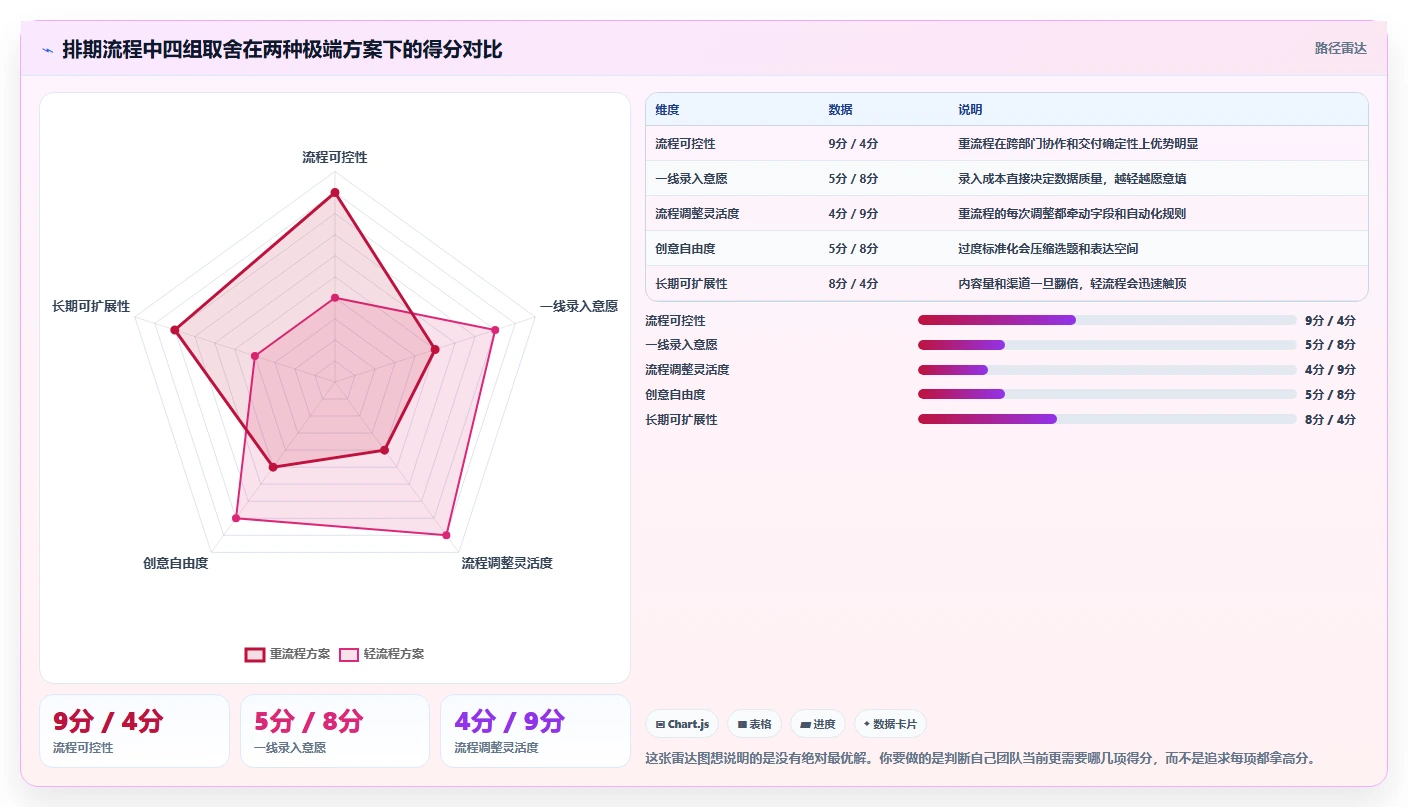Click the 9分 / 4分 流程可控性 data card

point(134,731)
